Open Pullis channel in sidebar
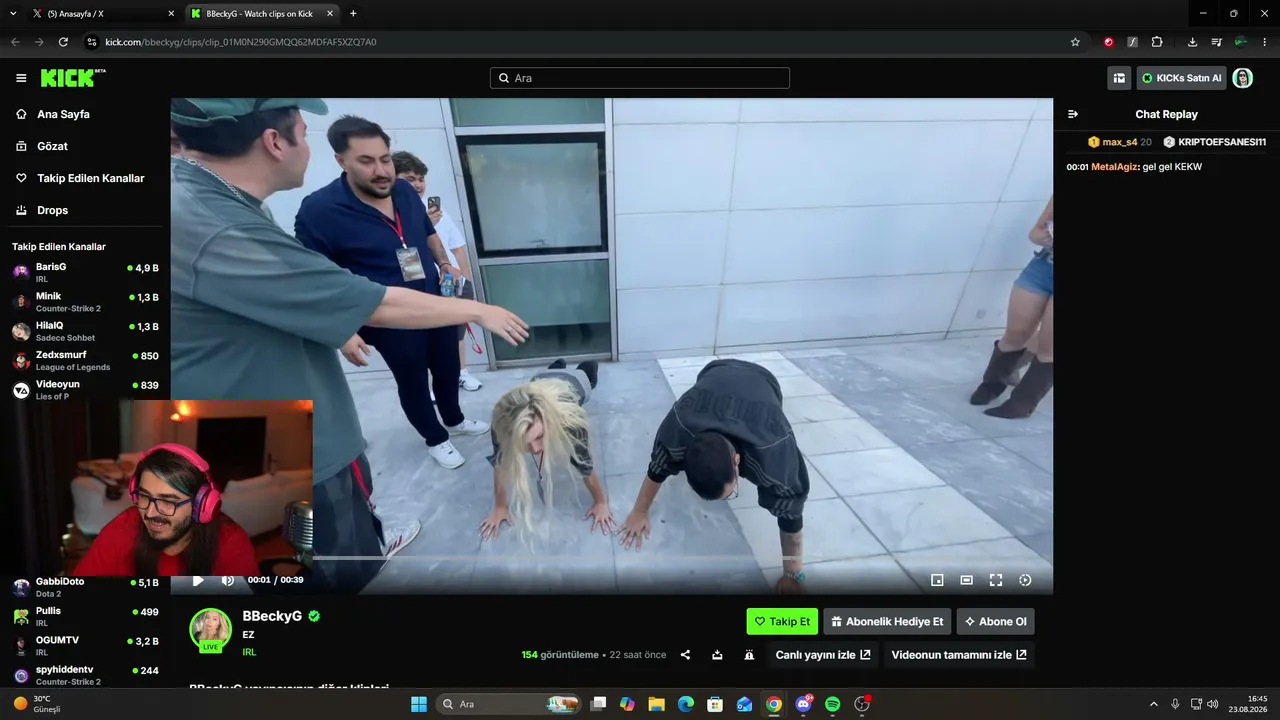 click(x=85, y=616)
